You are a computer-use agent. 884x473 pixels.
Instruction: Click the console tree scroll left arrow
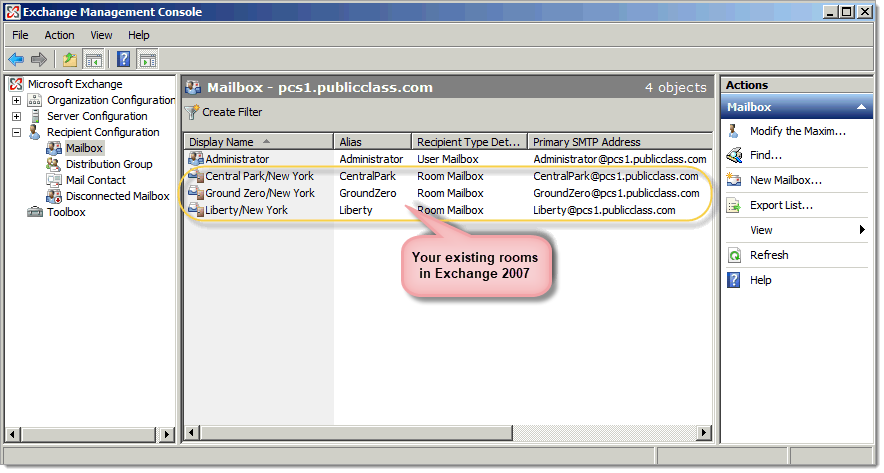click(13, 435)
